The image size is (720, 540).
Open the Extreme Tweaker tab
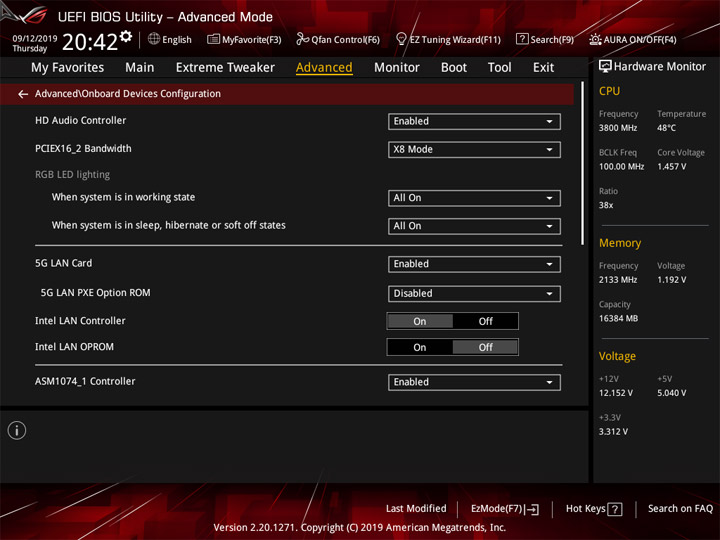[x=225, y=68]
